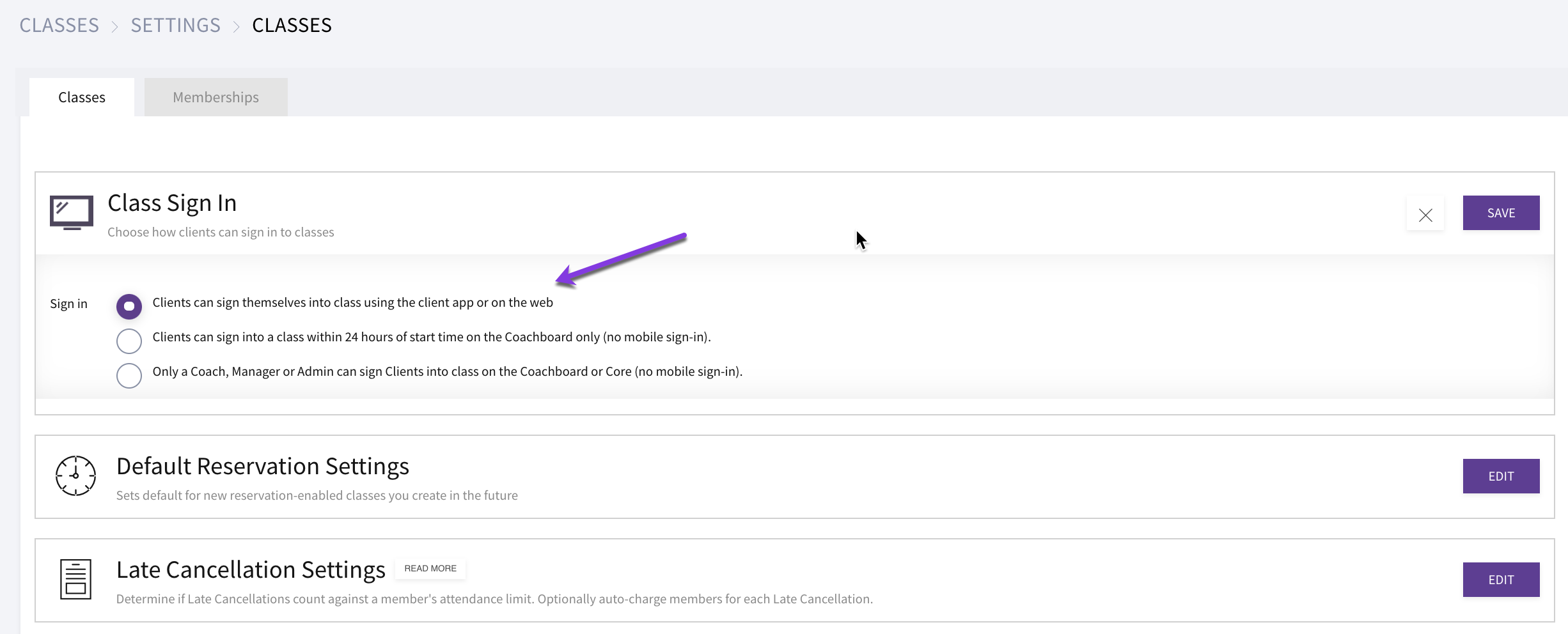The height and width of the screenshot is (634, 1568).
Task: Select Only Coach, Manager or Admin radio
Action: (x=129, y=376)
